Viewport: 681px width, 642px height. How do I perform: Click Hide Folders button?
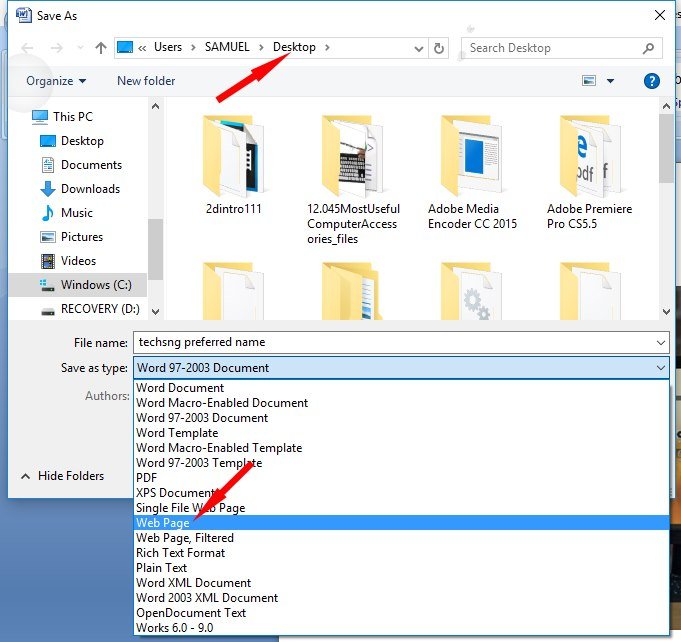pos(70,476)
